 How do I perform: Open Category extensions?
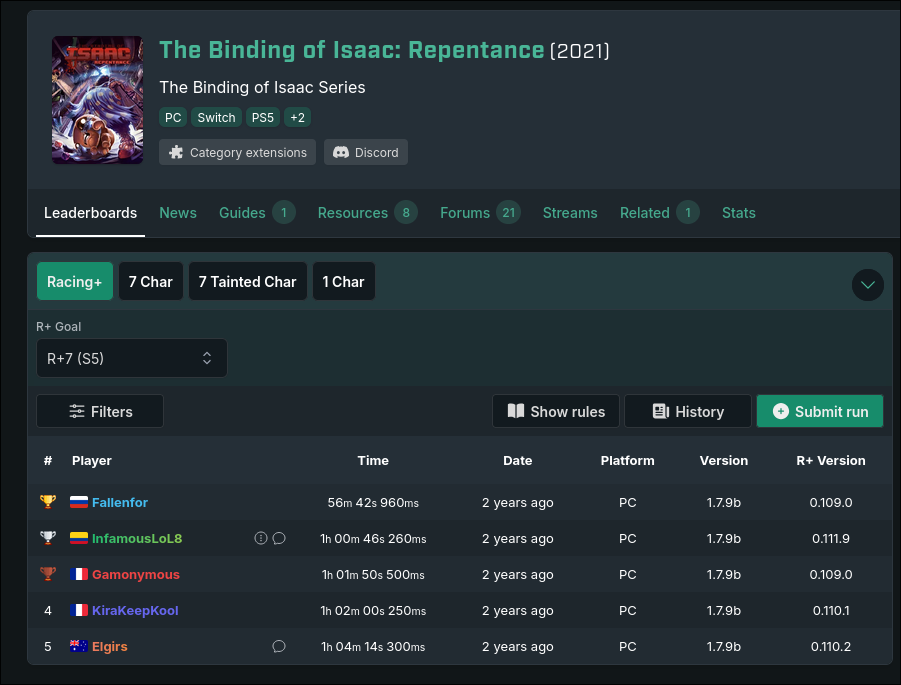click(x=237, y=152)
